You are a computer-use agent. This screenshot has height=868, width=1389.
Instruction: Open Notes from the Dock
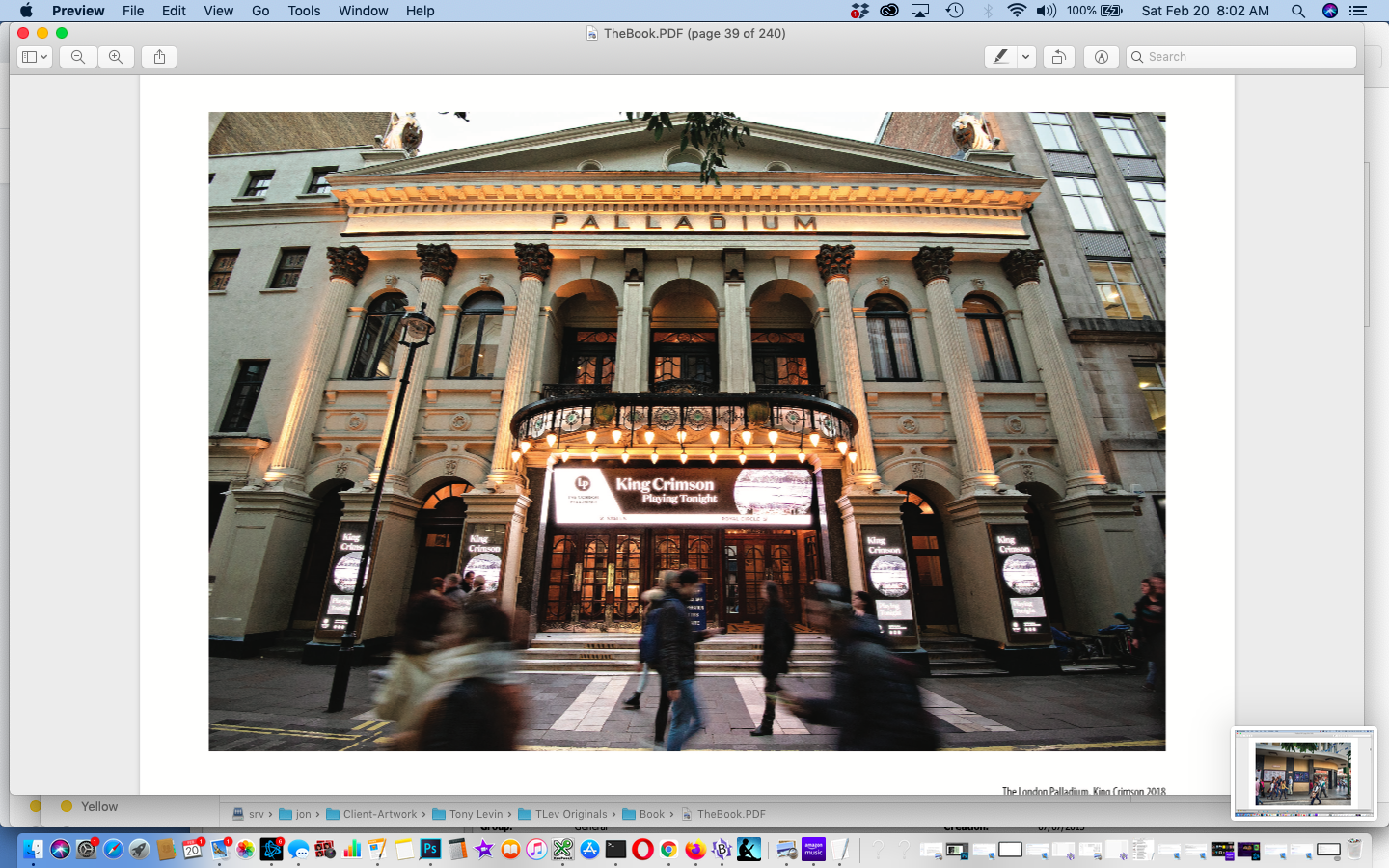[404, 849]
